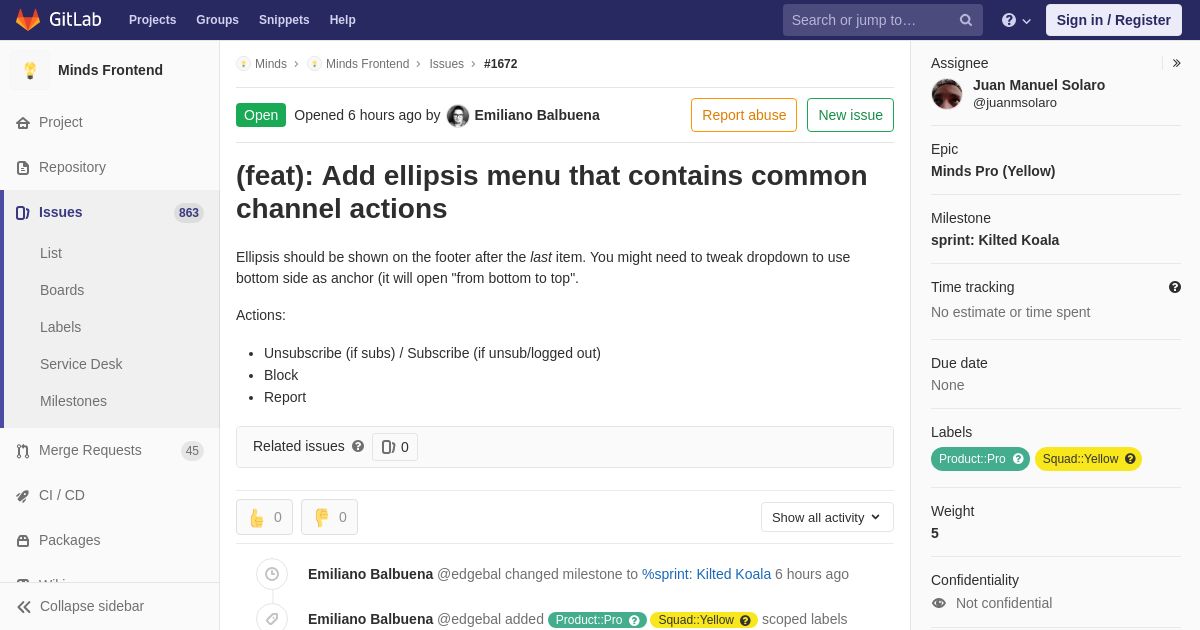The image size is (1200, 630).
Task: Open the Repository sidebar section
Action: [x=72, y=167]
